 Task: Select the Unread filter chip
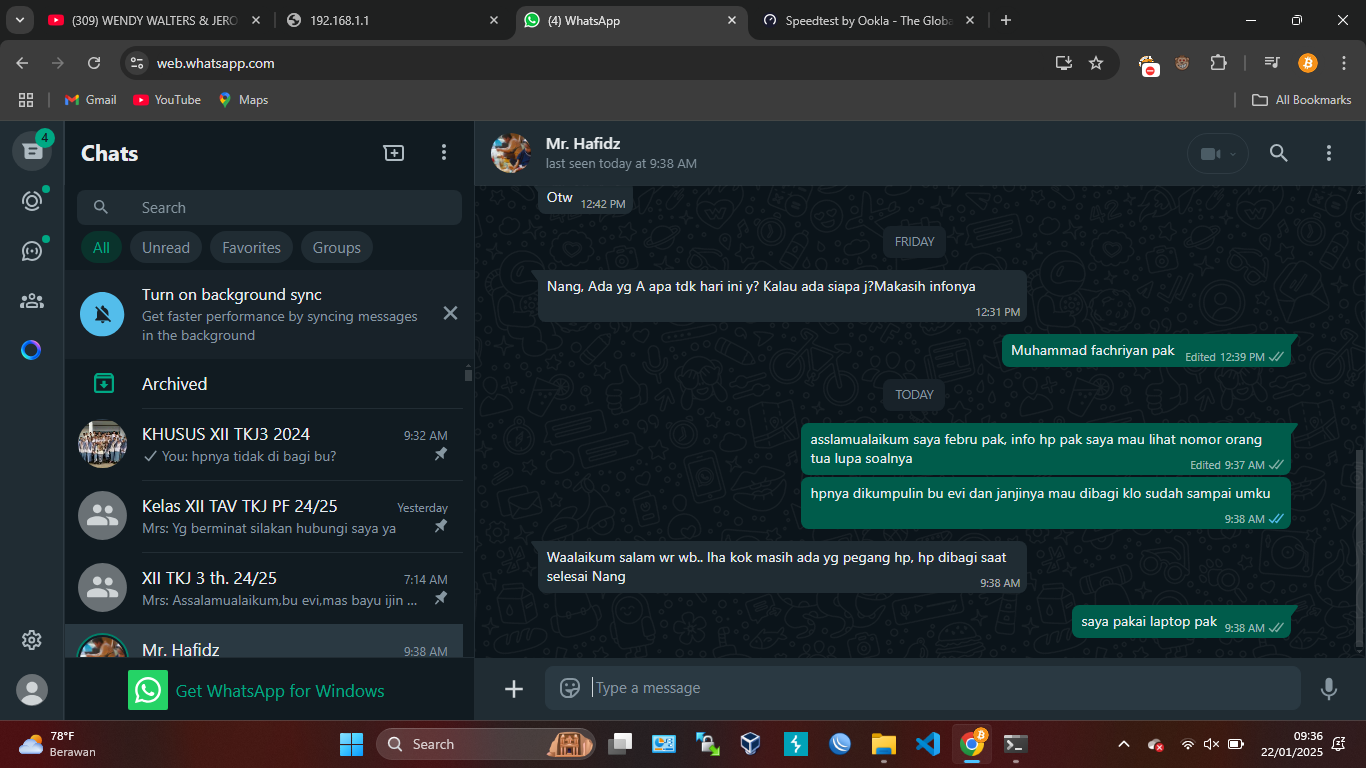point(166,248)
